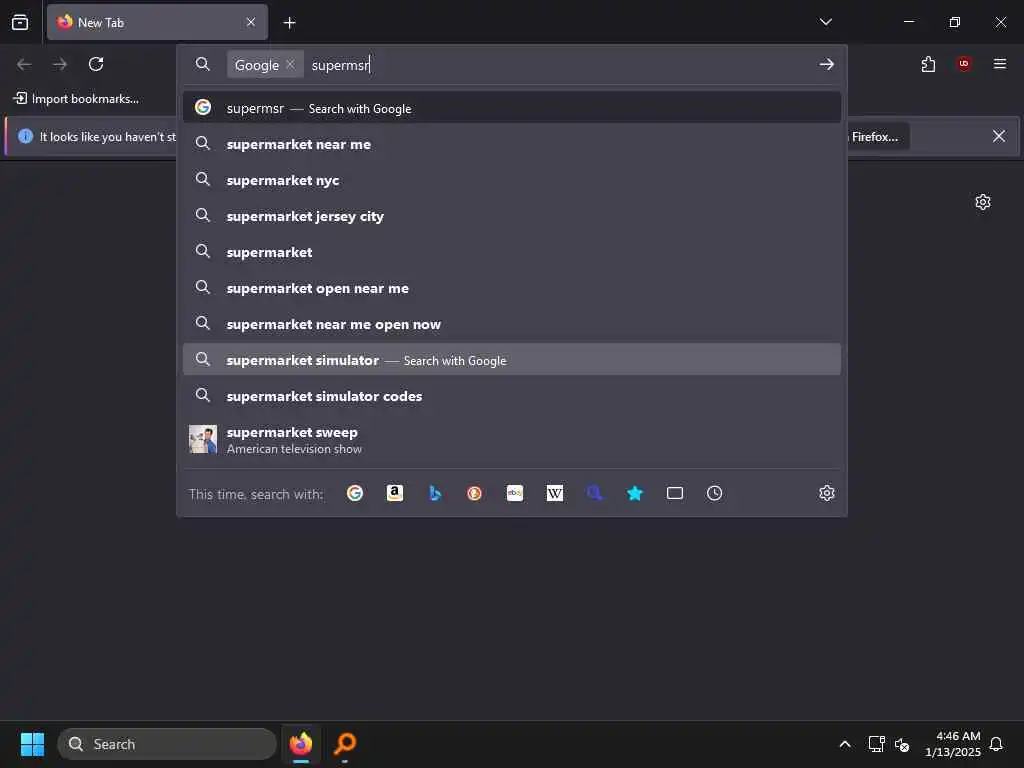This screenshot has width=1024, height=768.
Task: Search this time with Wikipedia
Action: pyautogui.click(x=554, y=493)
